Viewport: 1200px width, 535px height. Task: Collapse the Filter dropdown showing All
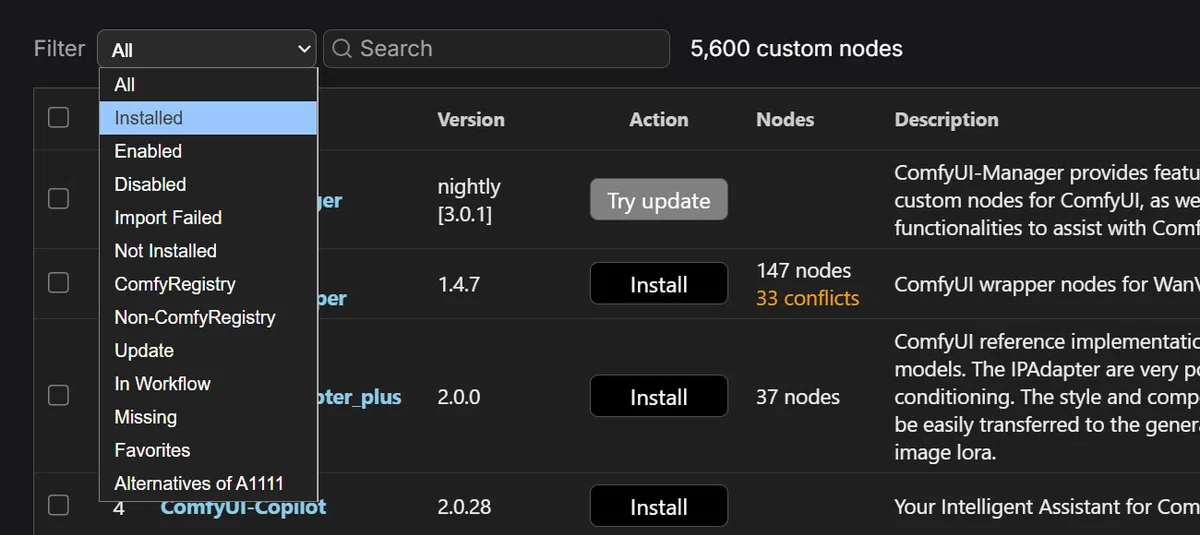[207, 49]
